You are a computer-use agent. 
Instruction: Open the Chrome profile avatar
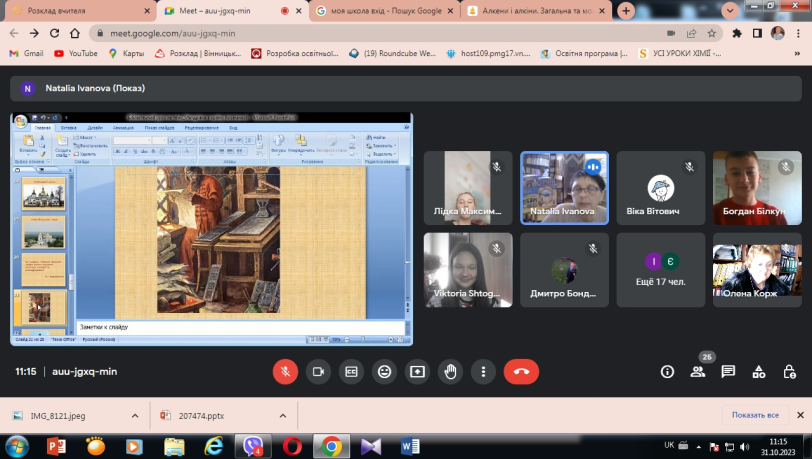[x=777, y=33]
